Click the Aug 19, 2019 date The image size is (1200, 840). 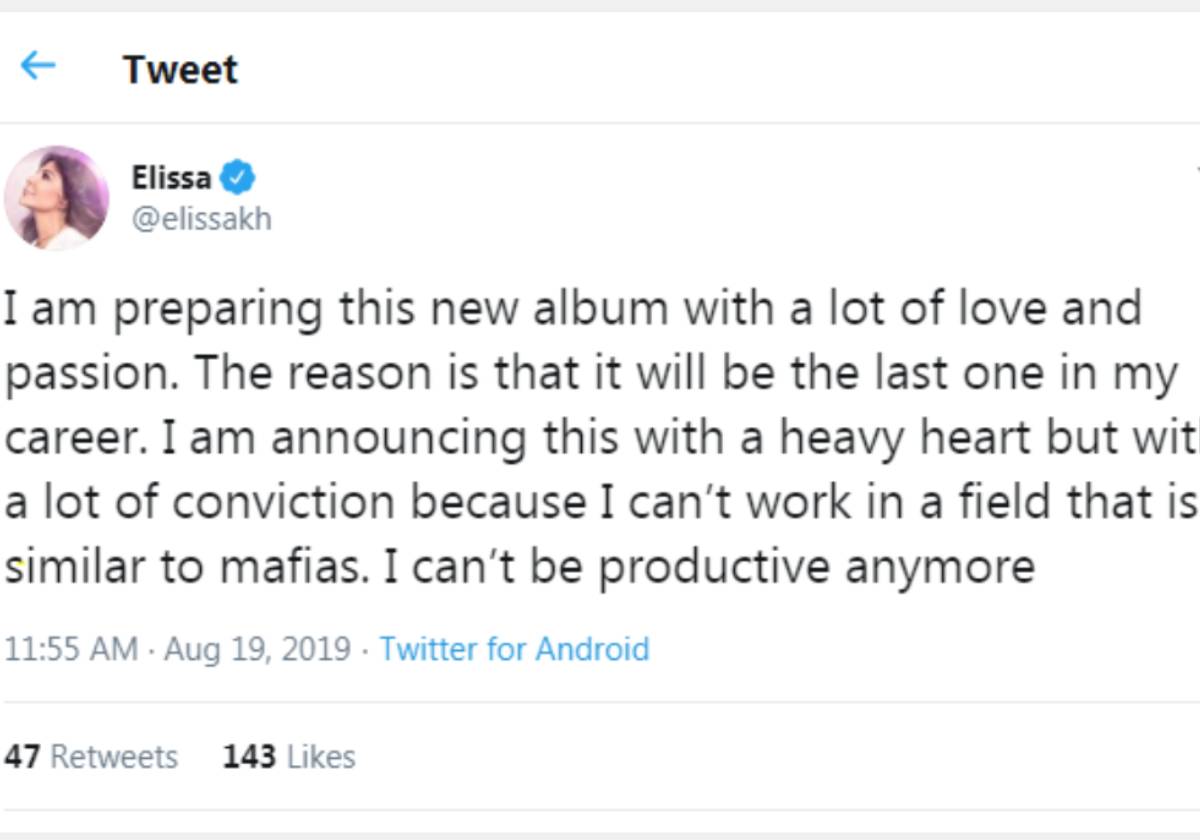pyautogui.click(x=258, y=649)
